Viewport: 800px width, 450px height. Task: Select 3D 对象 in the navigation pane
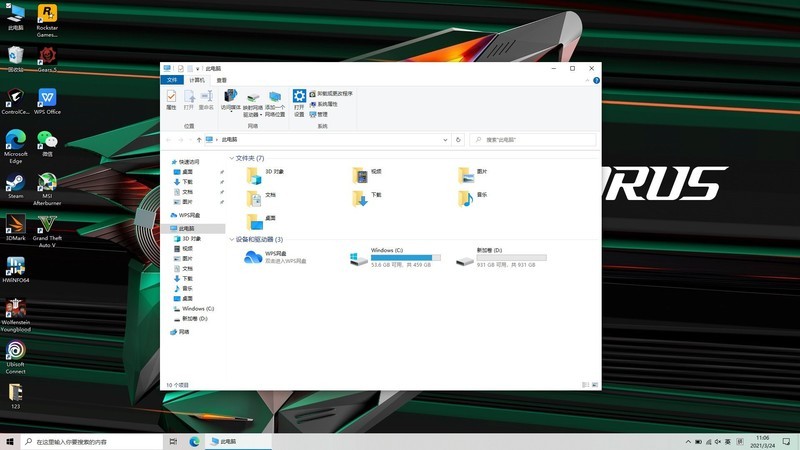tap(187, 239)
